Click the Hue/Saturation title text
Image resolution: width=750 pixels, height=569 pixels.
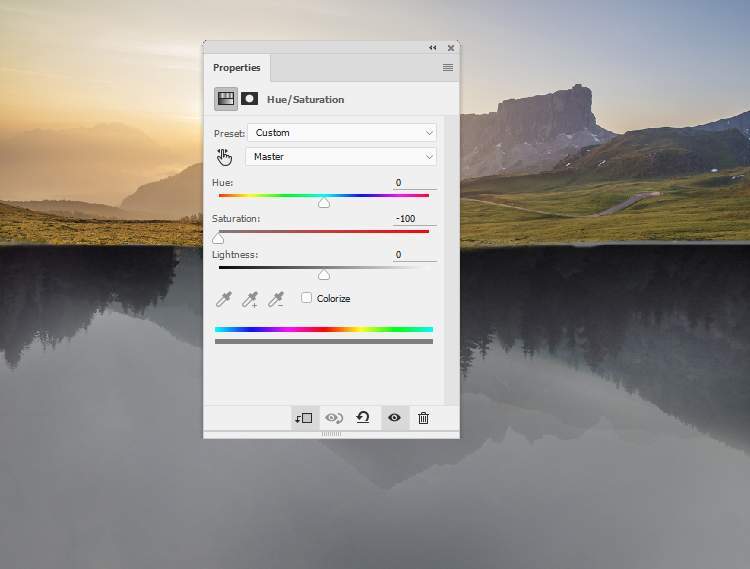click(x=305, y=99)
